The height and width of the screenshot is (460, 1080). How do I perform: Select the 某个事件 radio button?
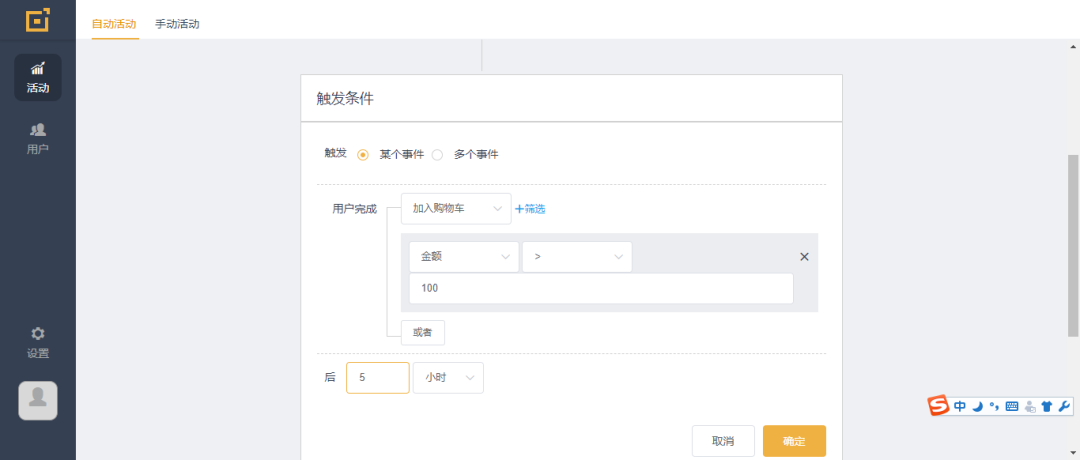point(363,155)
